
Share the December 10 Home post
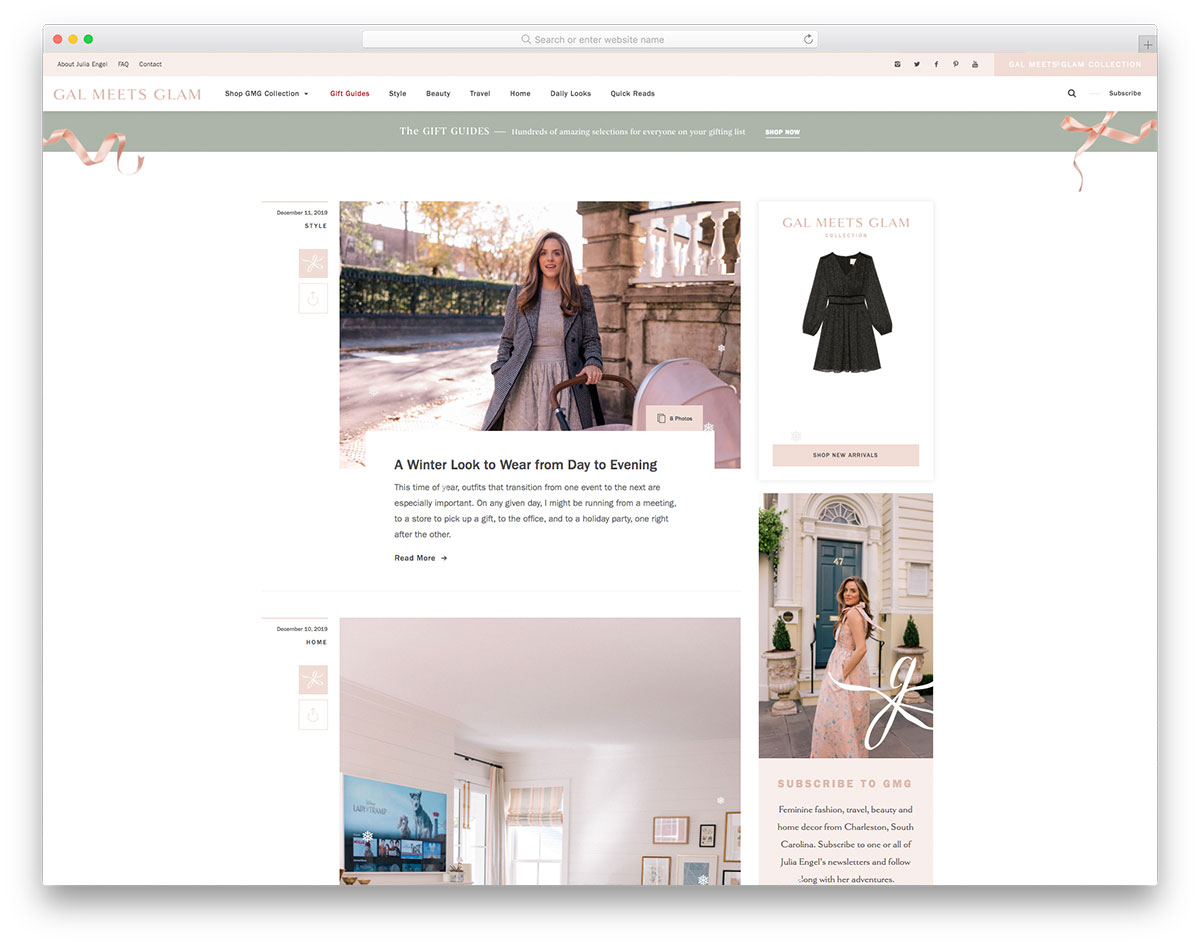[313, 714]
